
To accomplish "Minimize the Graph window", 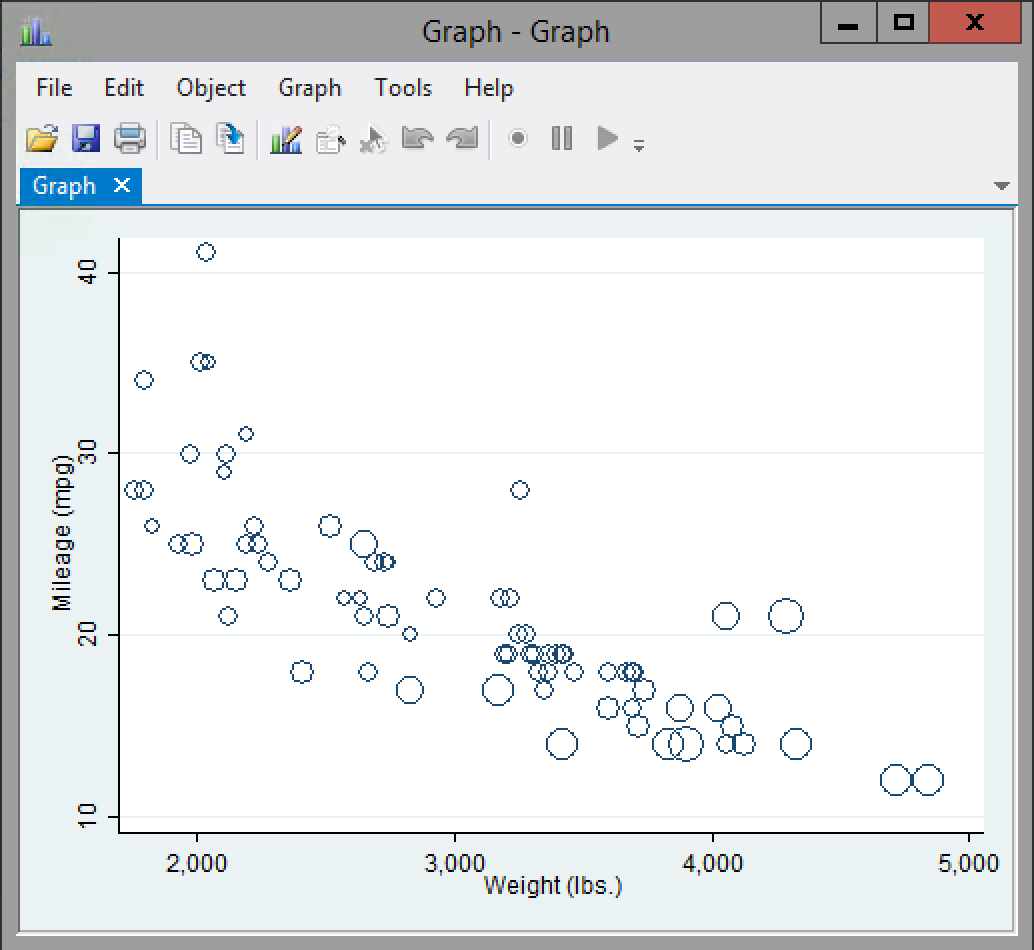I will [848, 22].
